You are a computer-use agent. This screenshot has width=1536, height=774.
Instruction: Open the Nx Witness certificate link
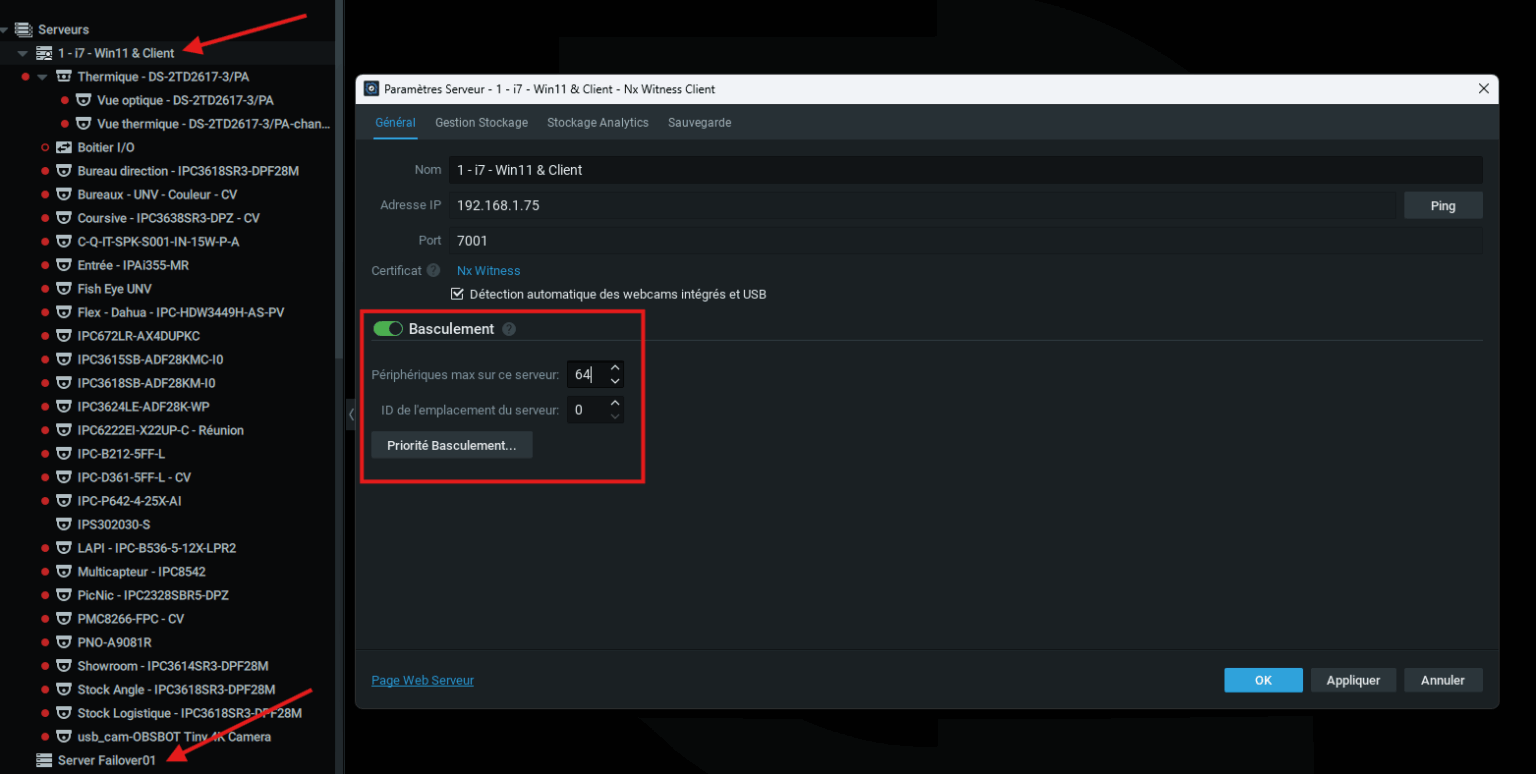(x=488, y=271)
